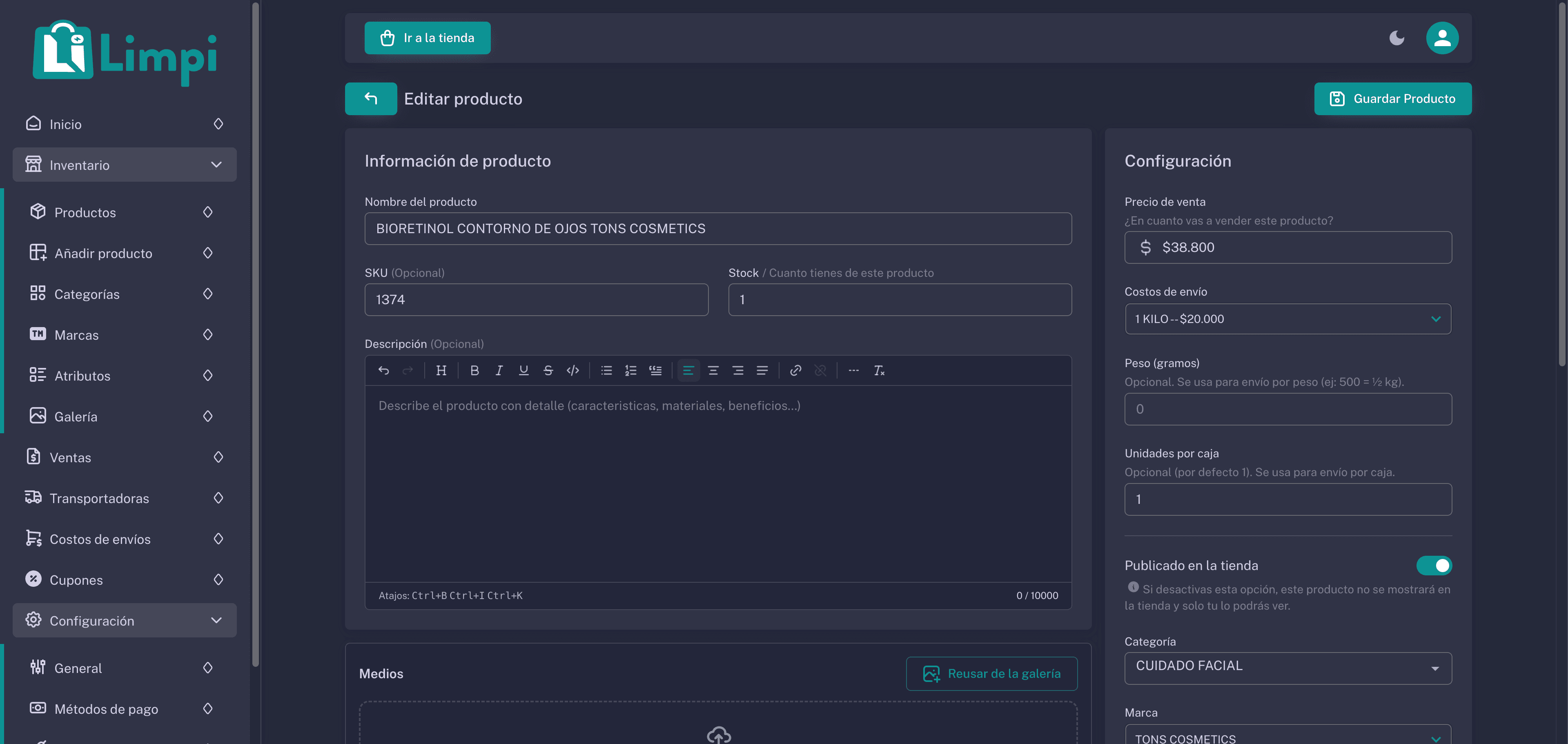Screen dimensions: 1568x744
Task: Focus the Nombre del producto field
Action: [718, 228]
